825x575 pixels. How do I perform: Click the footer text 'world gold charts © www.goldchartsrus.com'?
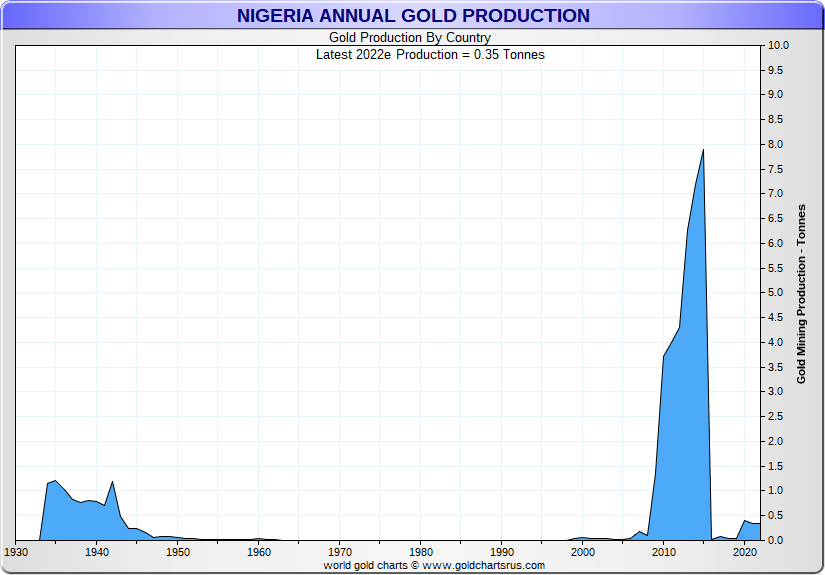(434, 566)
